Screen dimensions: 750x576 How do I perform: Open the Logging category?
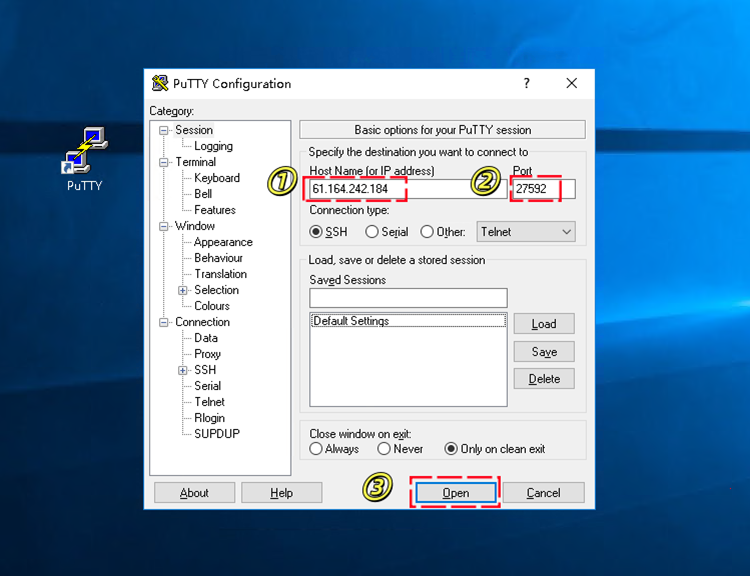[213, 146]
